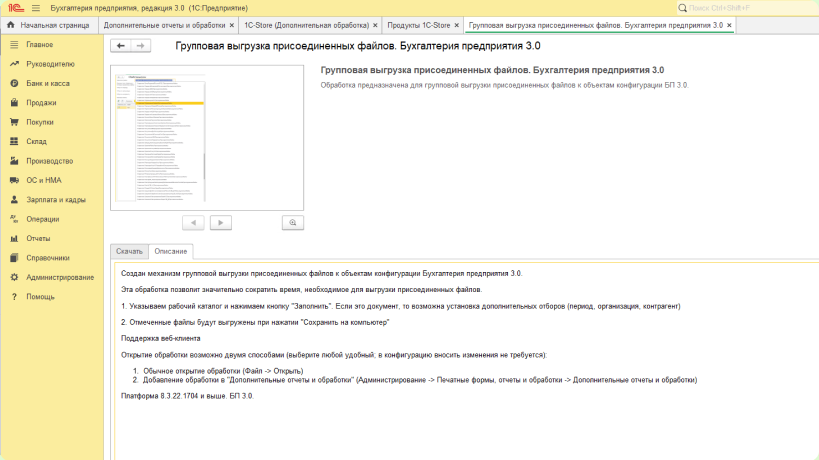Screen dimensions: 819x460
Task: Open the ОС и НМА section
Action: (x=44, y=180)
